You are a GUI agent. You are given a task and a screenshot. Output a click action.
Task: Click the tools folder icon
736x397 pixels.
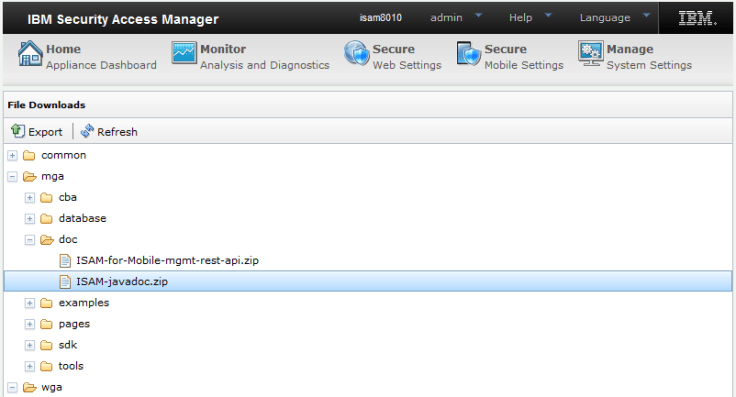pyautogui.click(x=46, y=366)
